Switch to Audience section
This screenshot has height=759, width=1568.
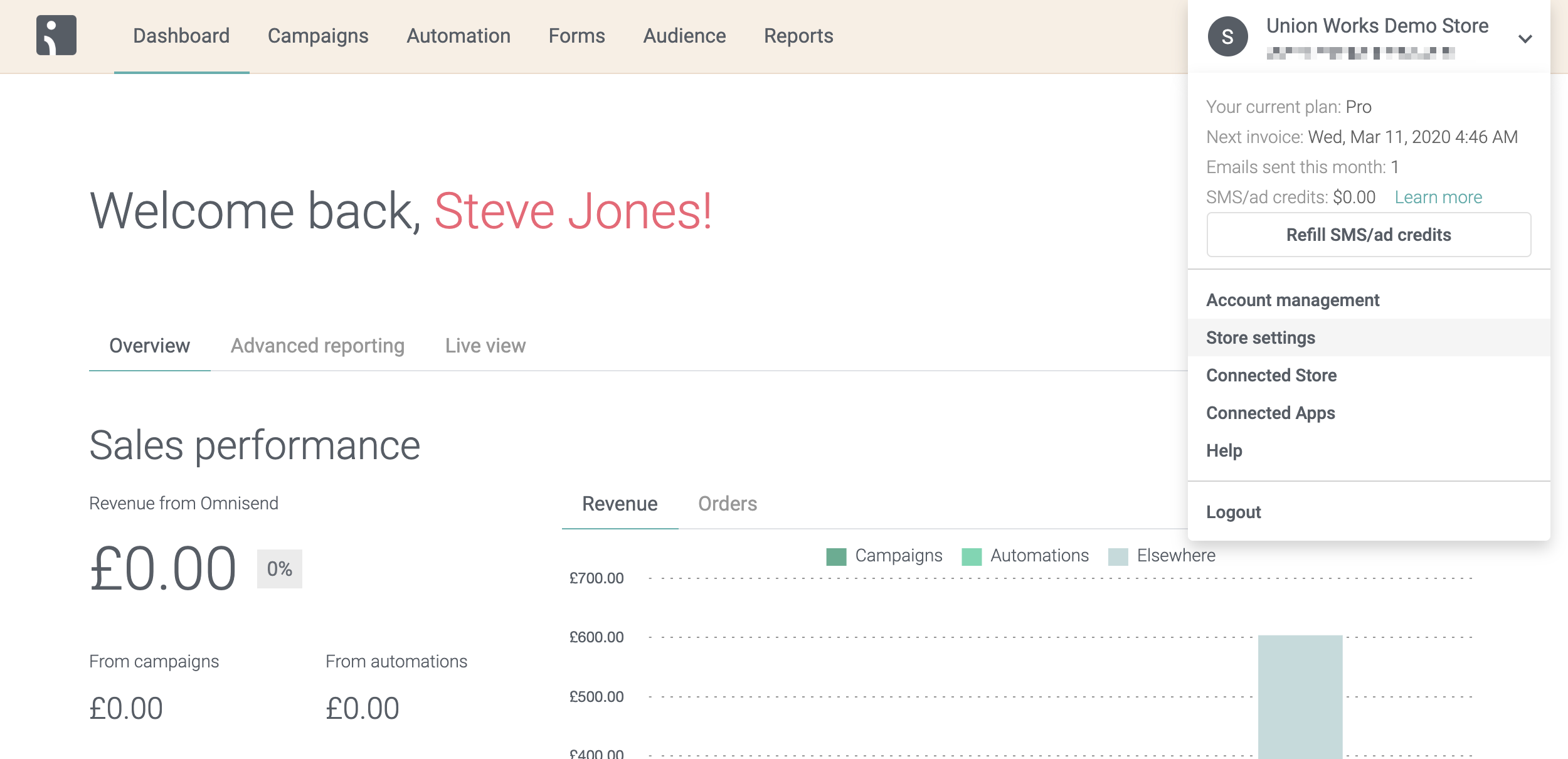click(684, 36)
